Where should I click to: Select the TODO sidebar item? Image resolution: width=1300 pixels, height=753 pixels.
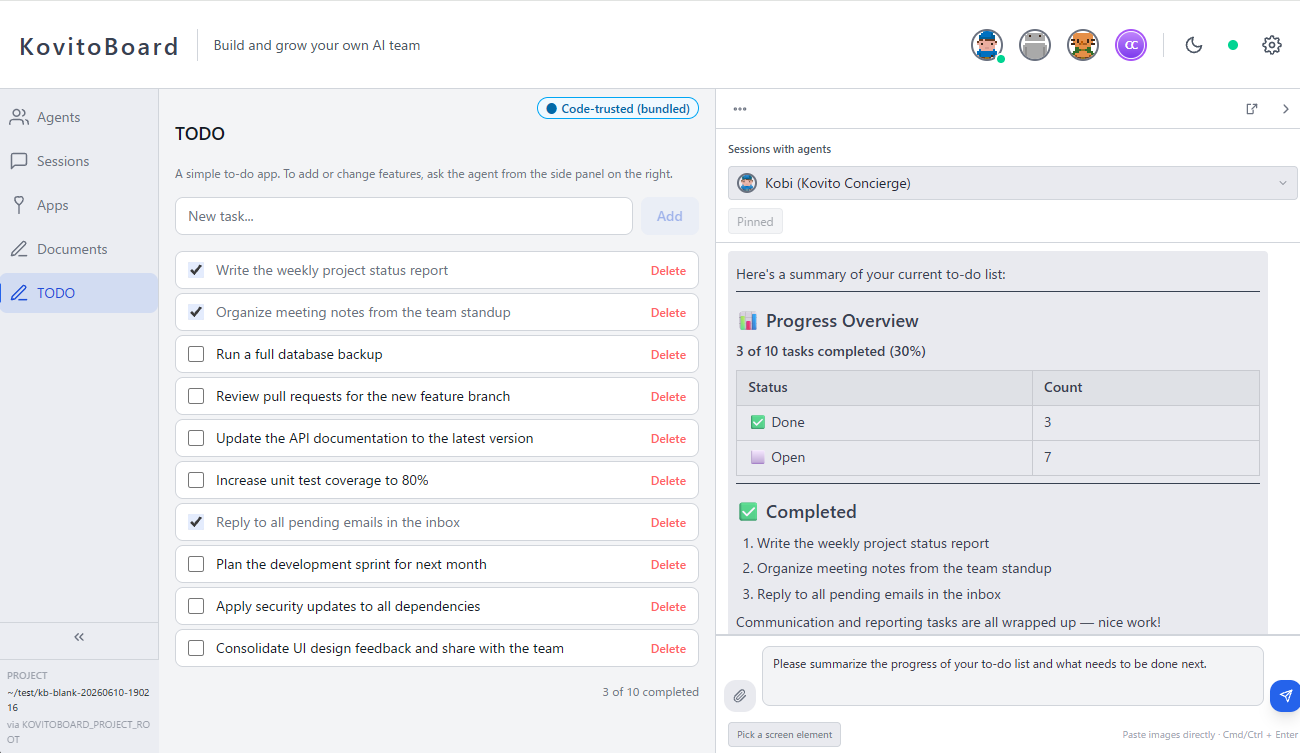[79, 293]
